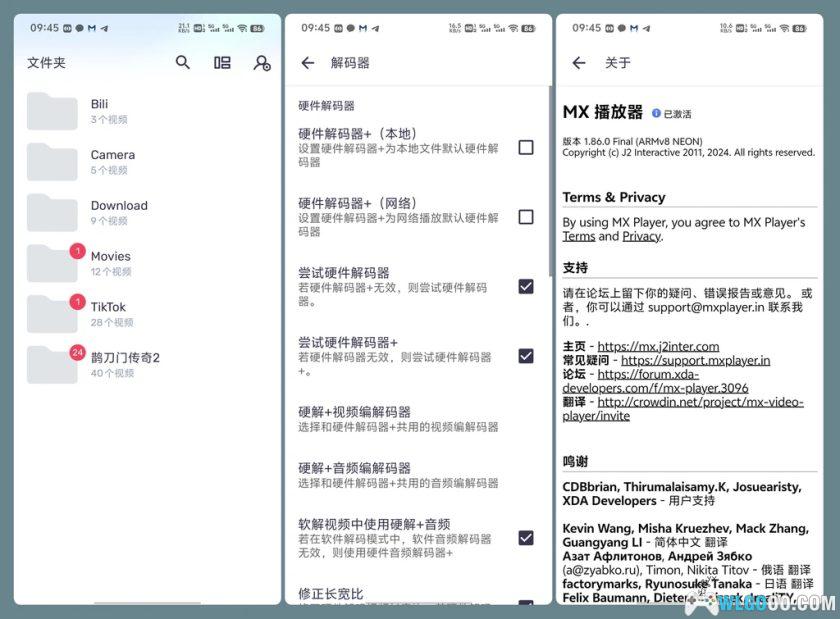Click the Camera folder icon
Viewport: 840px width, 619px height.
click(52, 161)
